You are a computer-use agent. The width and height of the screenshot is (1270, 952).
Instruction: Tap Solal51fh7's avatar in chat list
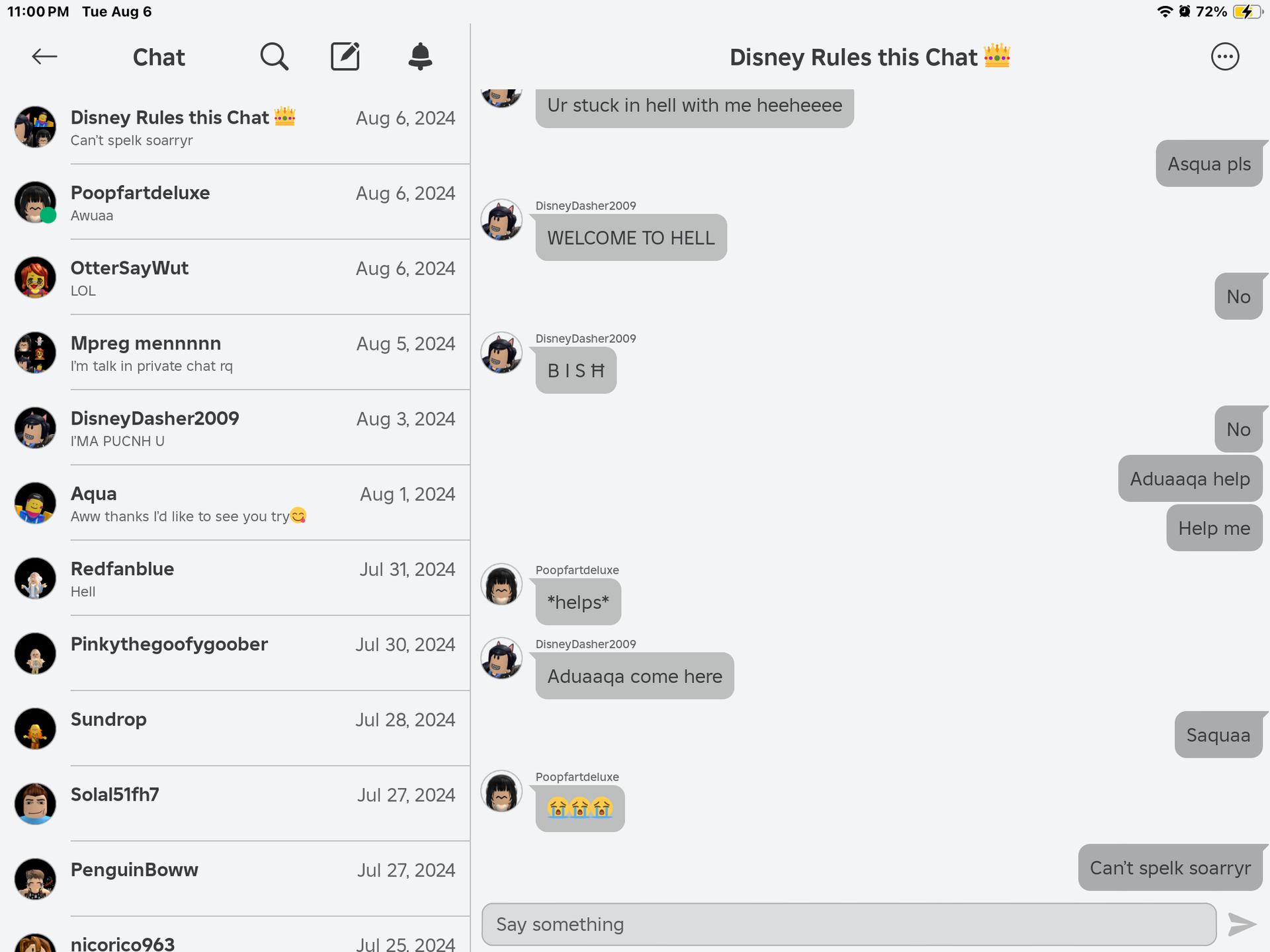click(35, 804)
